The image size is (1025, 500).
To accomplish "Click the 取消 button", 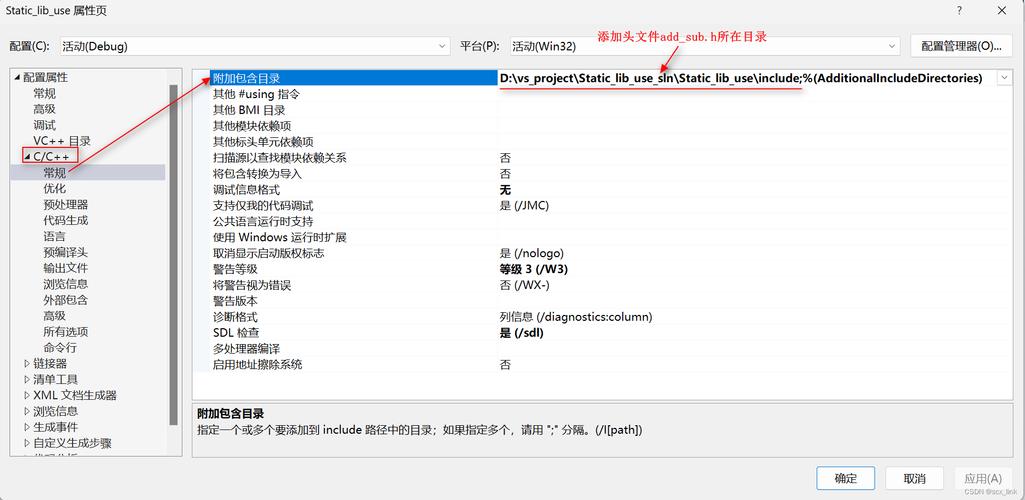I will pos(915,478).
